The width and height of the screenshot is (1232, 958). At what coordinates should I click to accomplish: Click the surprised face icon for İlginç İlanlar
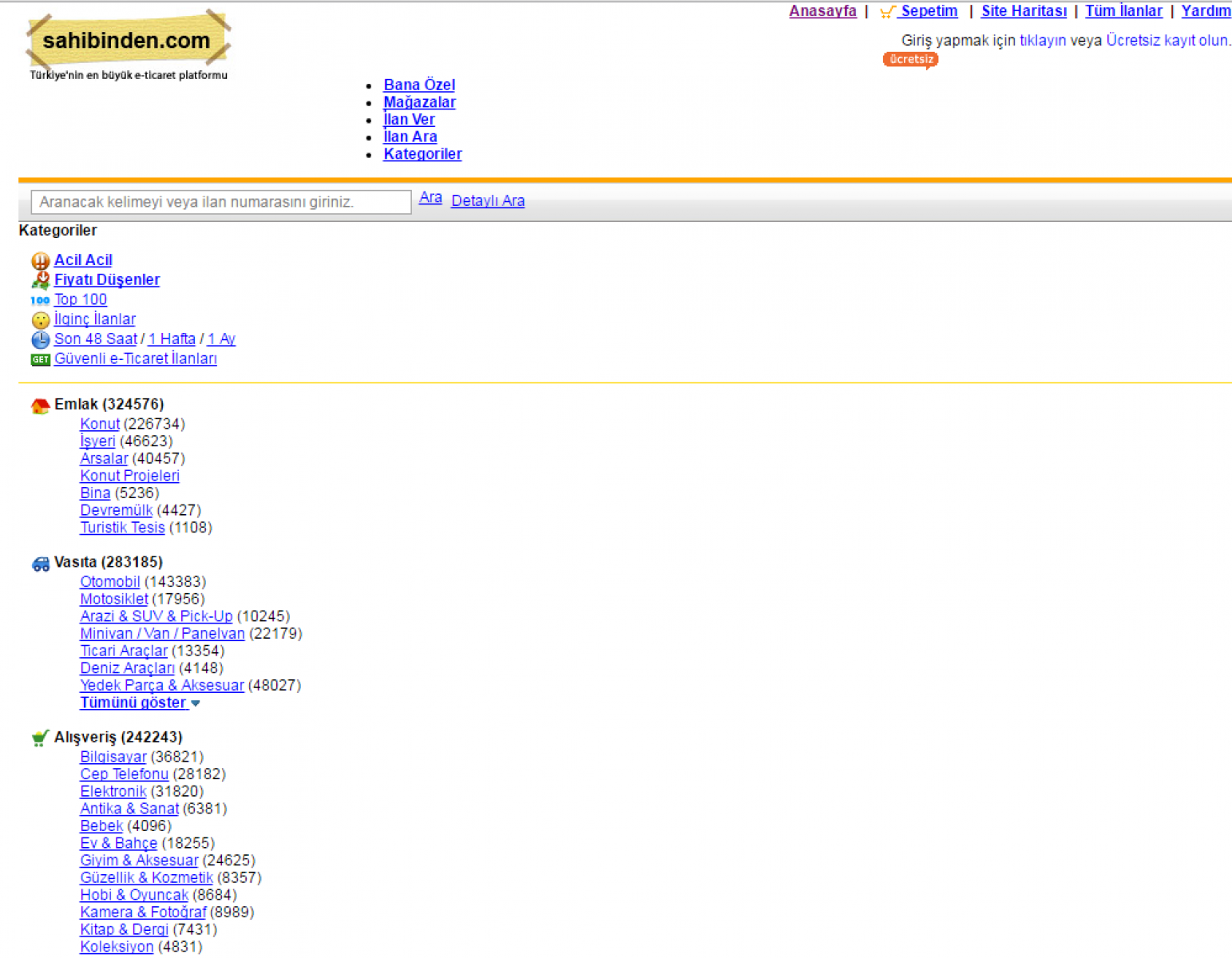tap(40, 320)
